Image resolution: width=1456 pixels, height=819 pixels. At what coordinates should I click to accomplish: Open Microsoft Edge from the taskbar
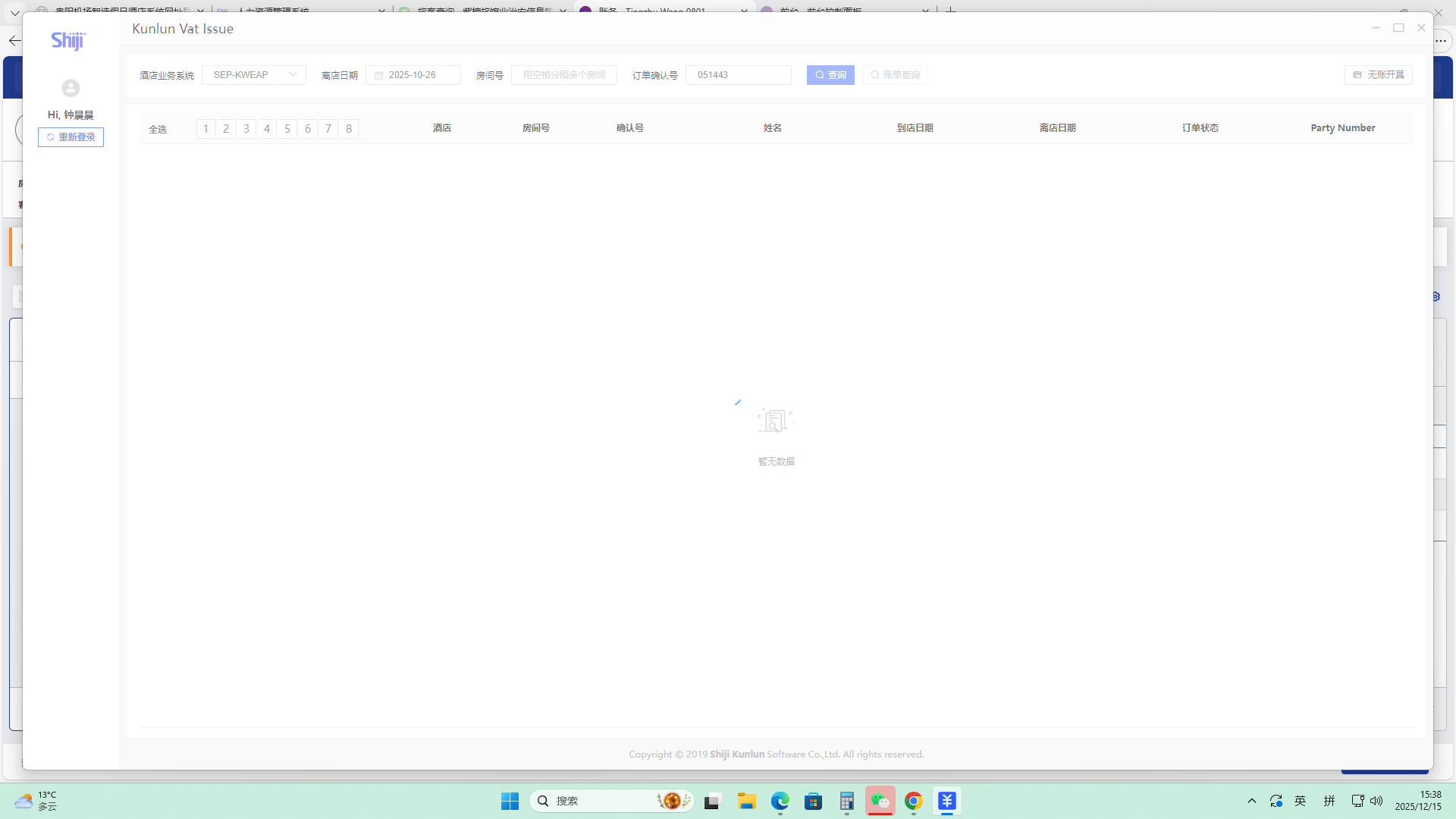780,801
